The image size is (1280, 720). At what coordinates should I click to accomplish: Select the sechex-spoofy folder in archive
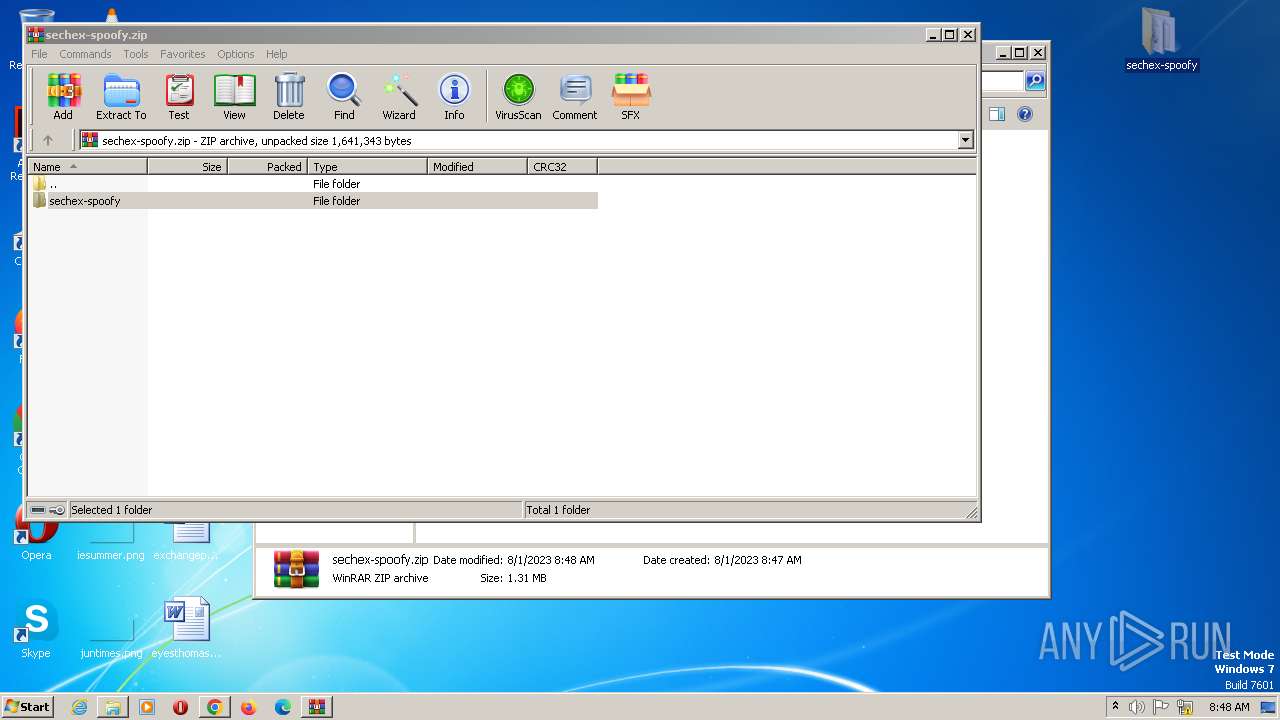(313, 201)
